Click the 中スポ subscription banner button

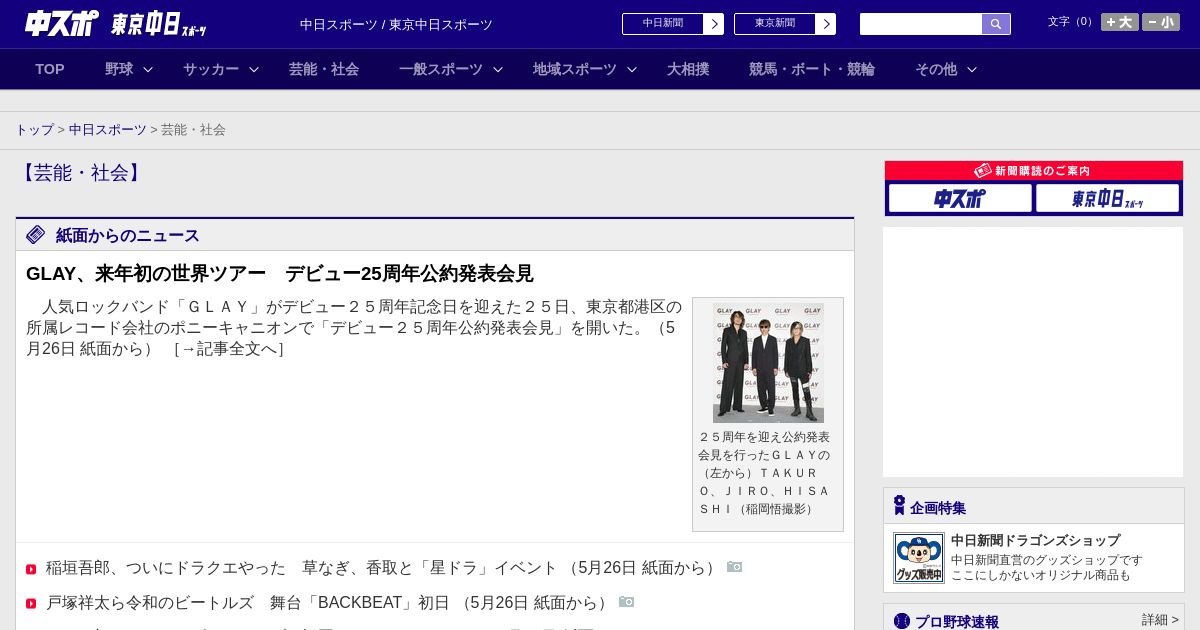[x=960, y=198]
